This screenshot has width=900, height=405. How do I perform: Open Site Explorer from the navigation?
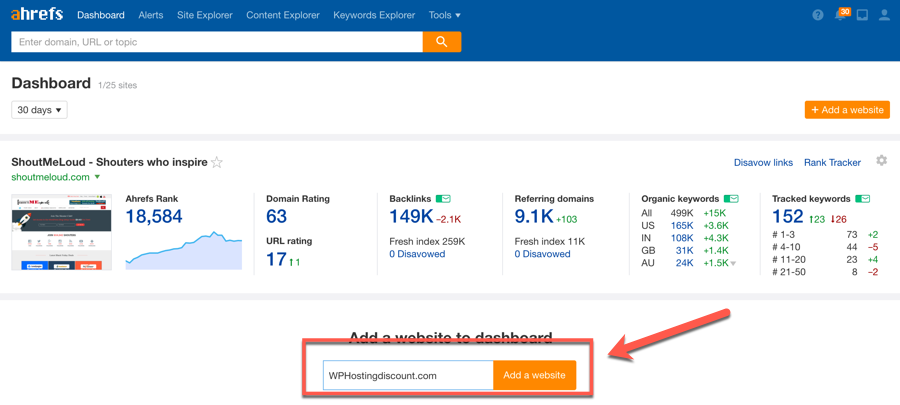coord(205,15)
